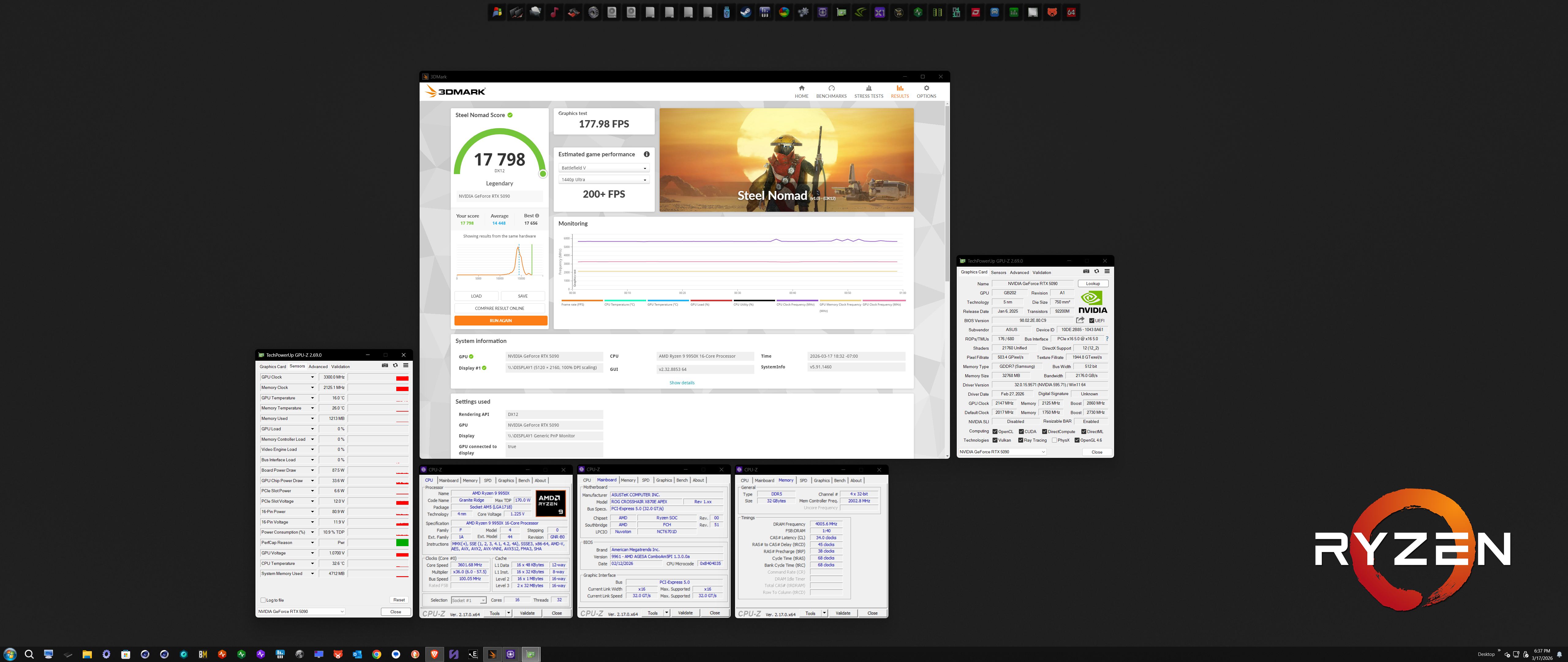
Task: Click the orange RUN AGAIN button
Action: tap(500, 320)
